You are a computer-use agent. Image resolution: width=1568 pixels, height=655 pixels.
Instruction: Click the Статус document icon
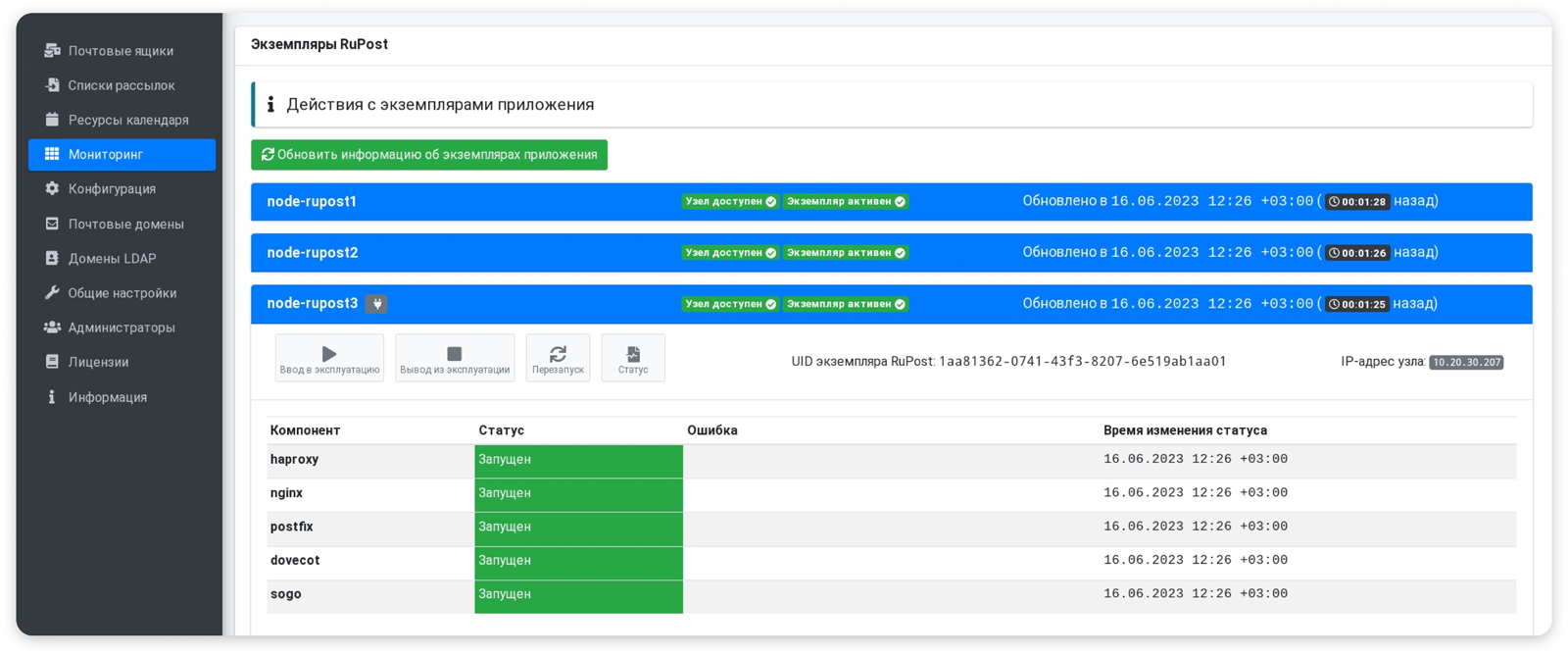tap(633, 354)
